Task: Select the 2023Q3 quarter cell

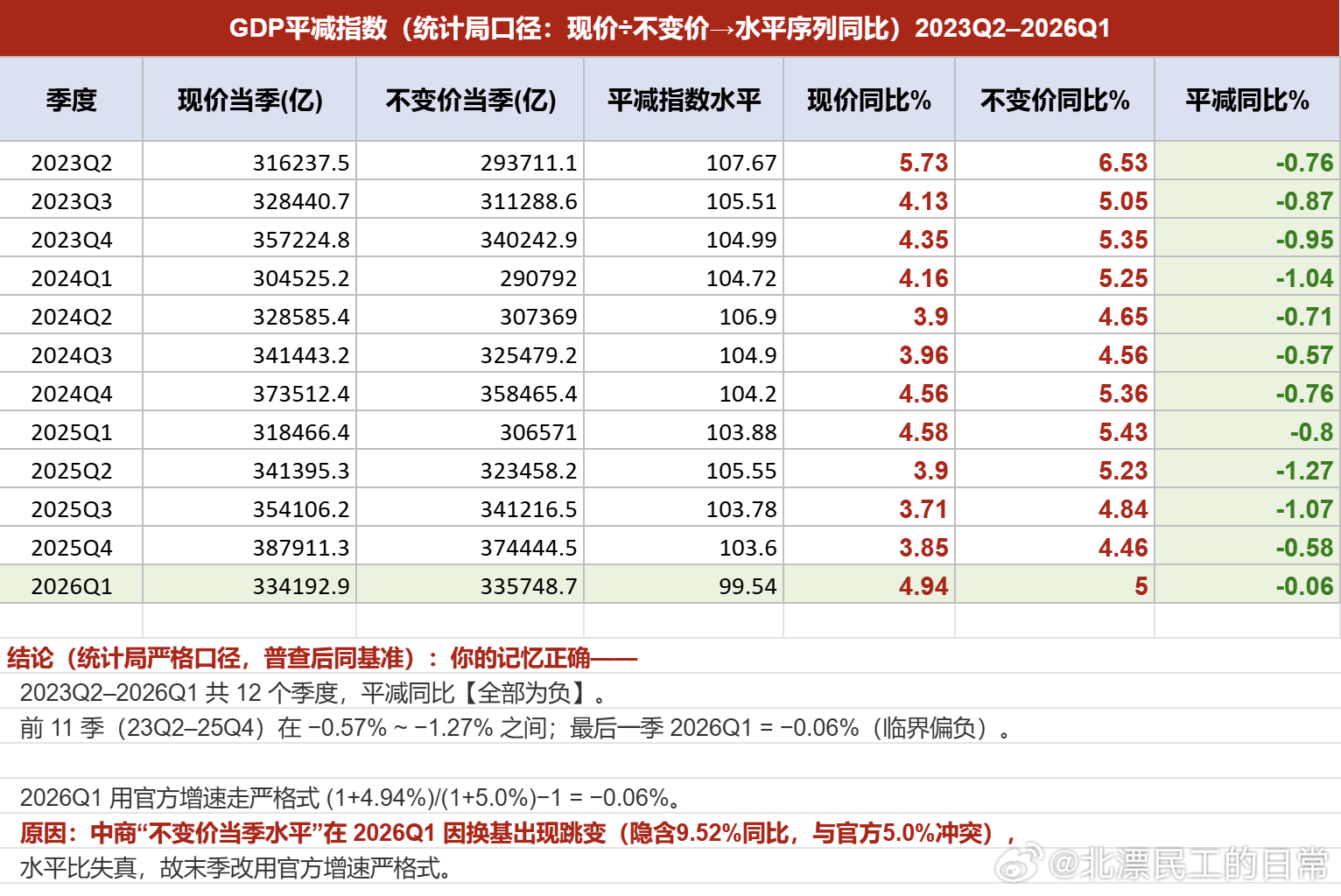Action: tap(72, 201)
